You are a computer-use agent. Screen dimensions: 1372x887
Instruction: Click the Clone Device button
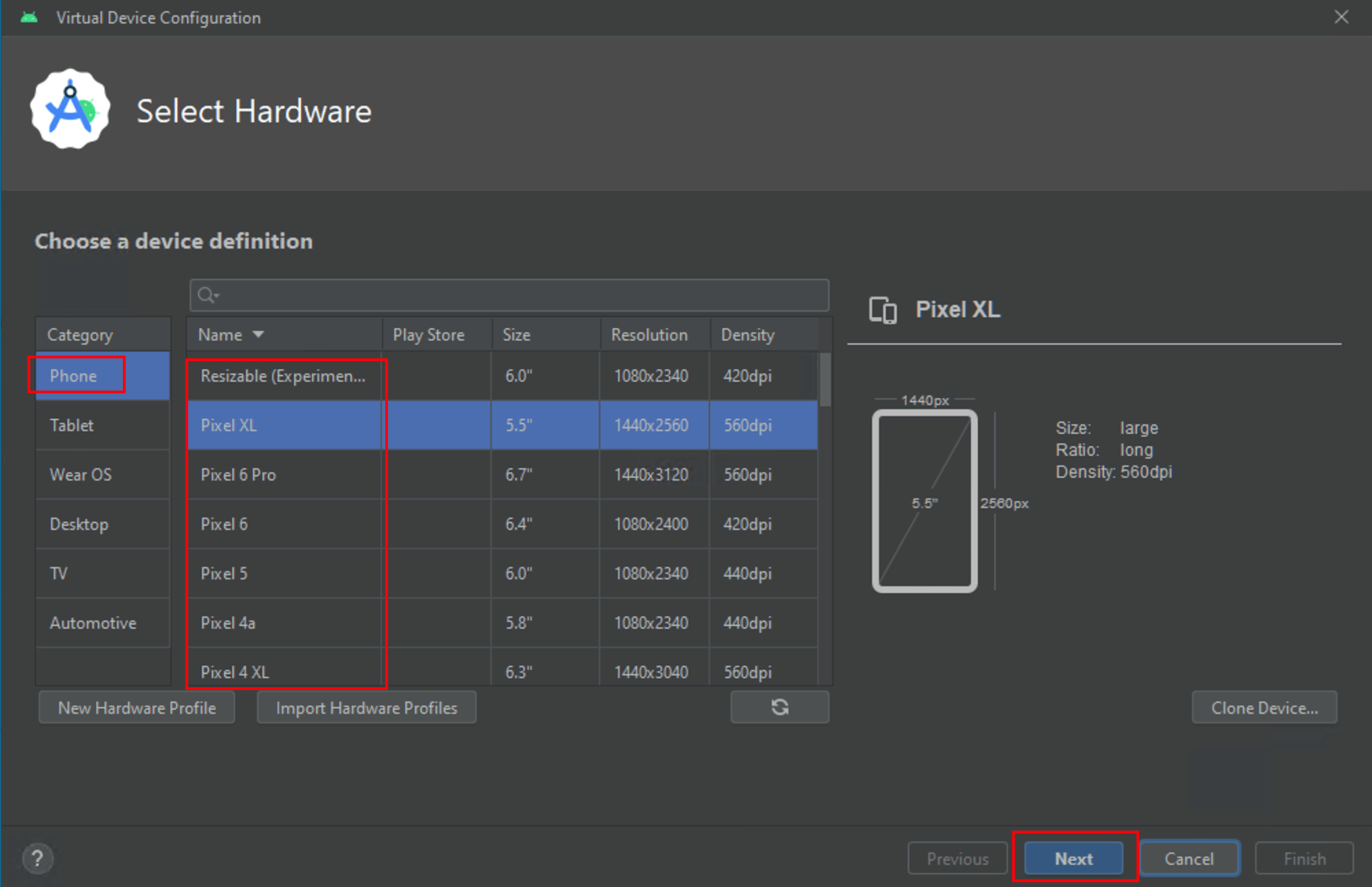[x=1264, y=707]
